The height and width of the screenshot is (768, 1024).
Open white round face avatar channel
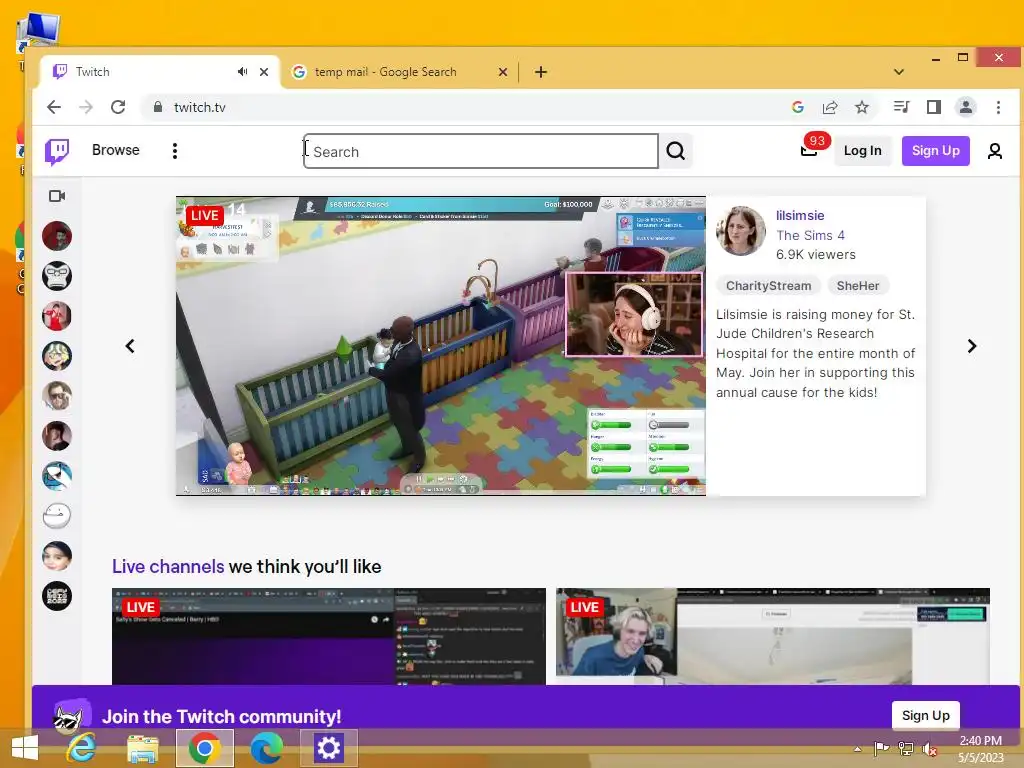(x=57, y=516)
